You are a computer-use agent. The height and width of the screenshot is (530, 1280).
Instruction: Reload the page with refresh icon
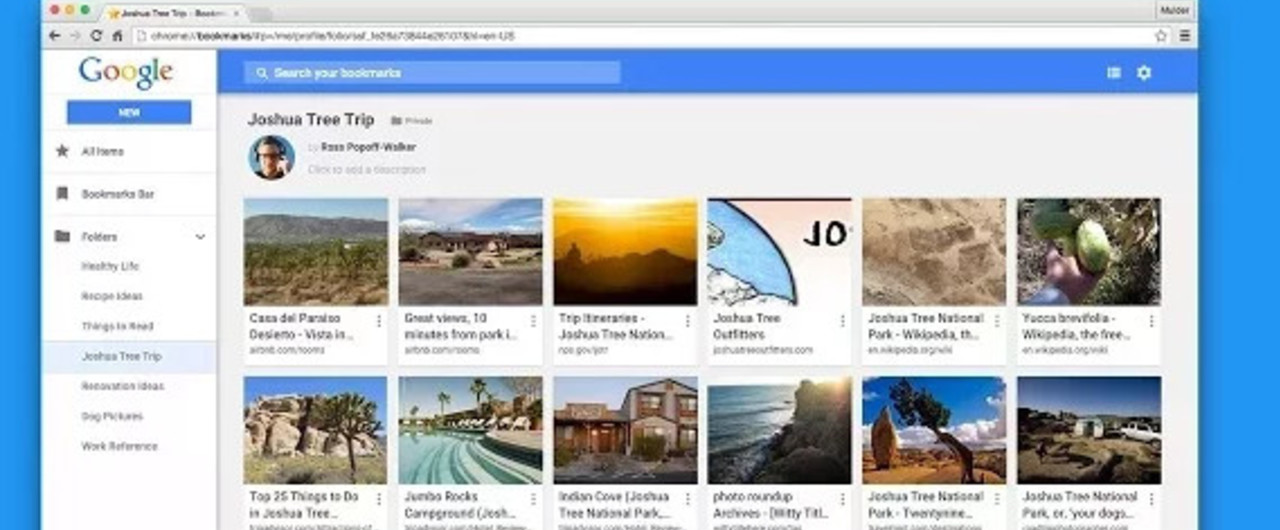coord(96,35)
